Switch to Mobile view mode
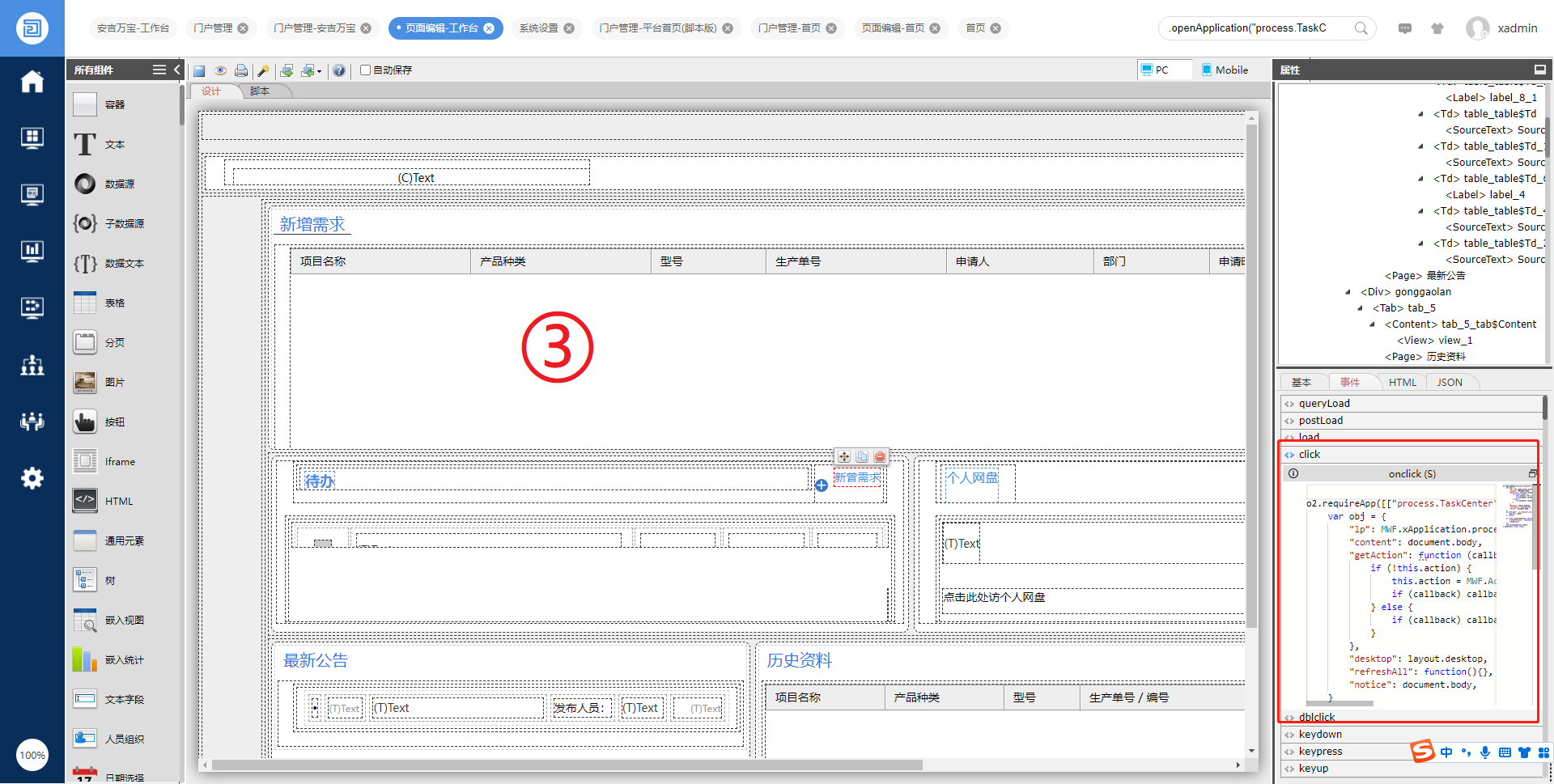The width and height of the screenshot is (1554, 784). [1225, 70]
